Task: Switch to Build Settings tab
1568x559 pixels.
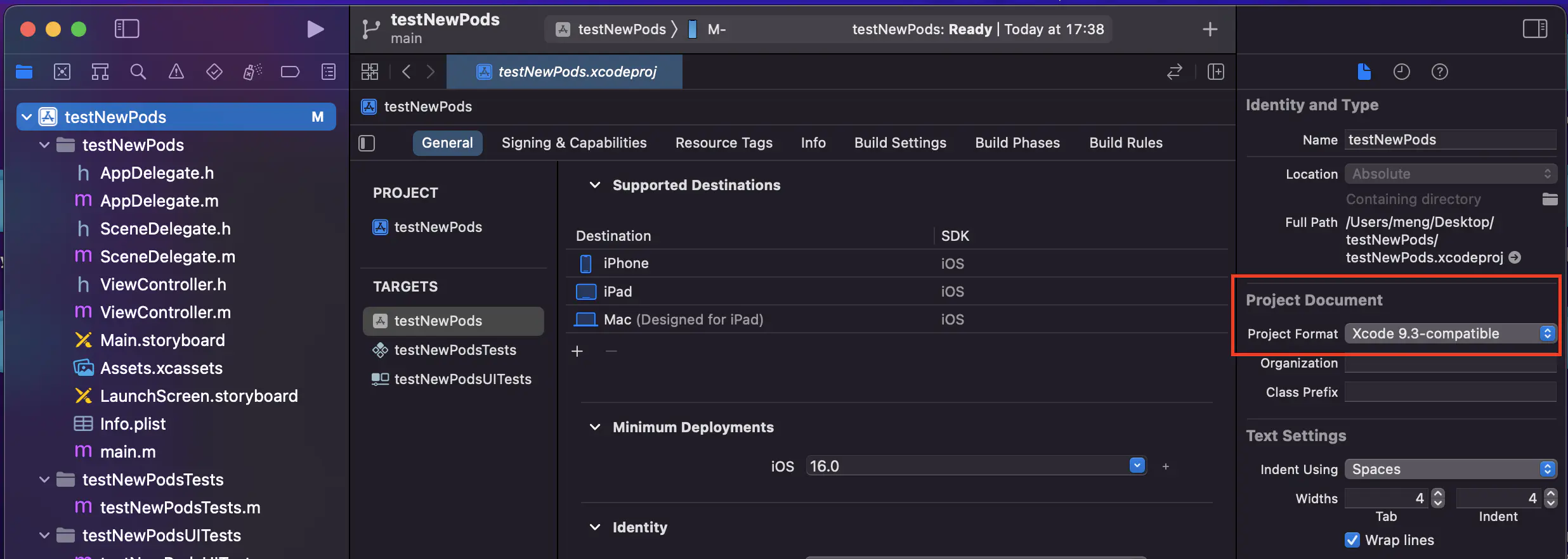Action: tap(900, 143)
